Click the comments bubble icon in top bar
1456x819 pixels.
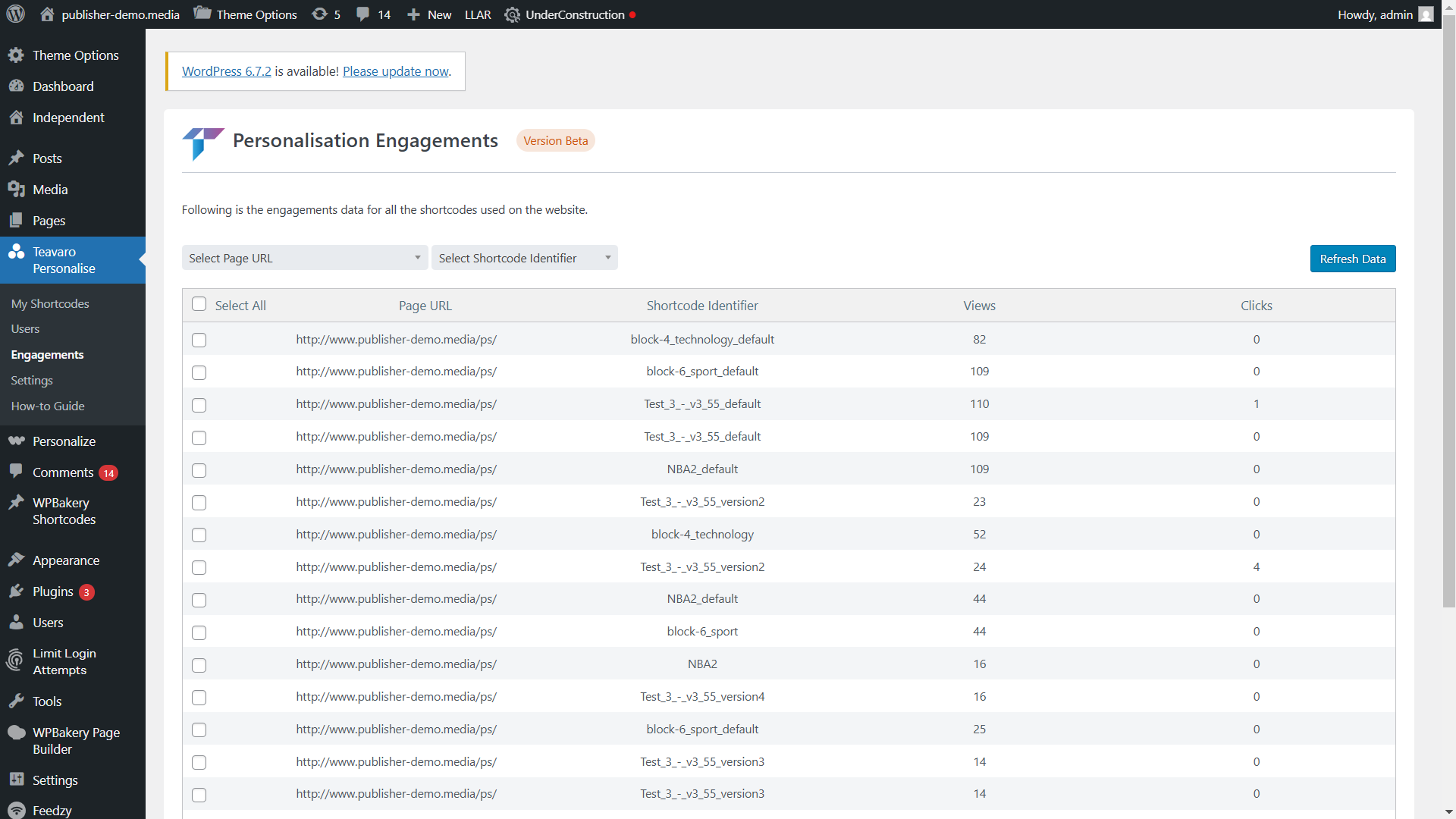point(363,14)
